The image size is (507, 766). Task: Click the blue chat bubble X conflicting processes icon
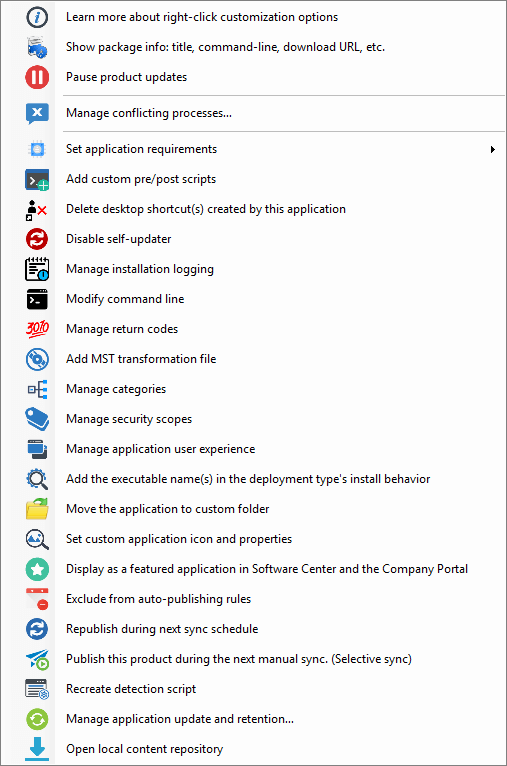pos(37,113)
